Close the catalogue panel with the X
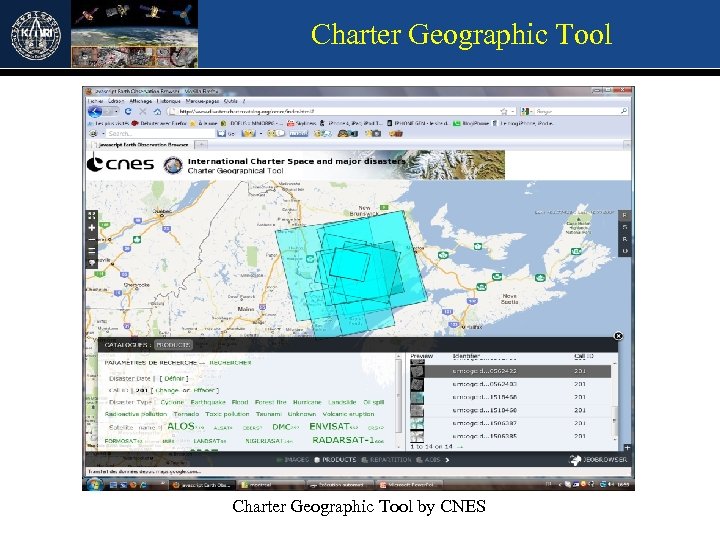Image resolution: width=720 pixels, height=540 pixels. tap(618, 336)
